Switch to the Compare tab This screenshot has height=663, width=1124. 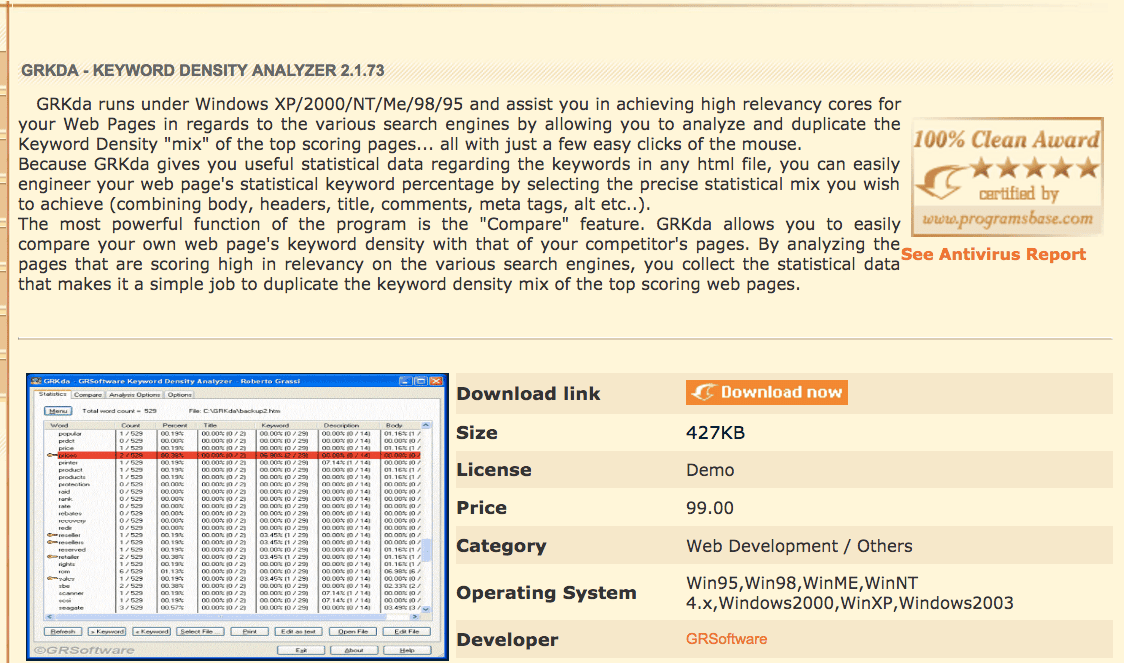[88, 395]
